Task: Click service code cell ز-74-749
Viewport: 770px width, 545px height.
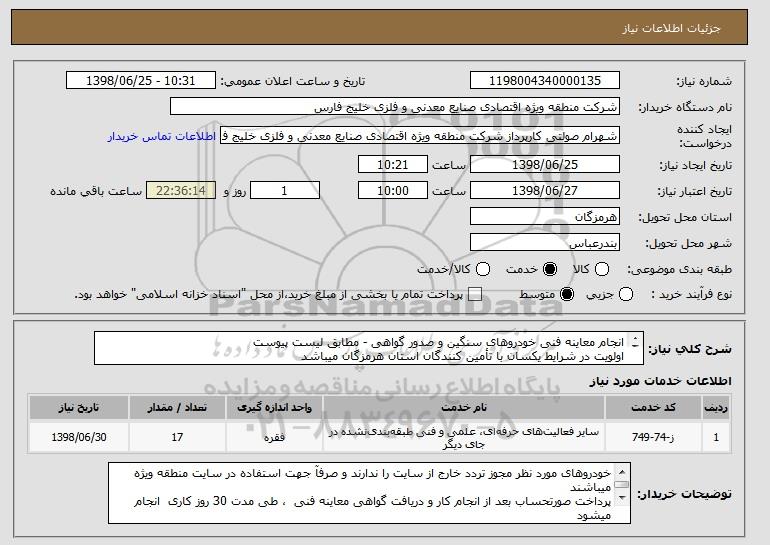Action: point(653,437)
